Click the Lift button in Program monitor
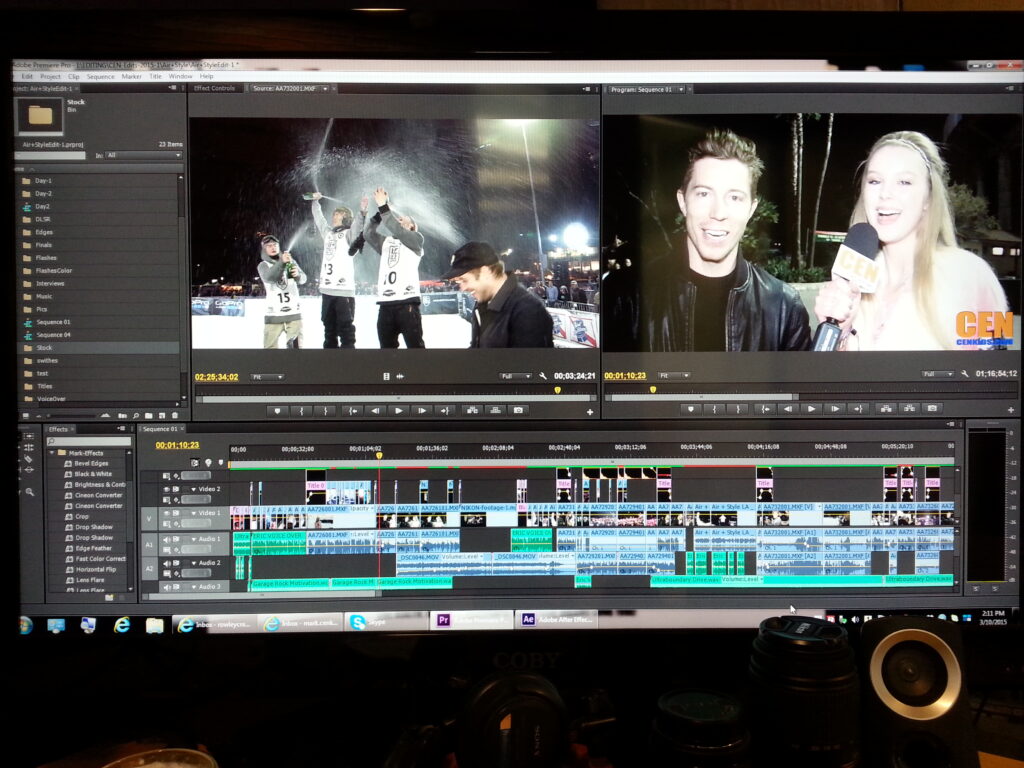 click(x=886, y=408)
